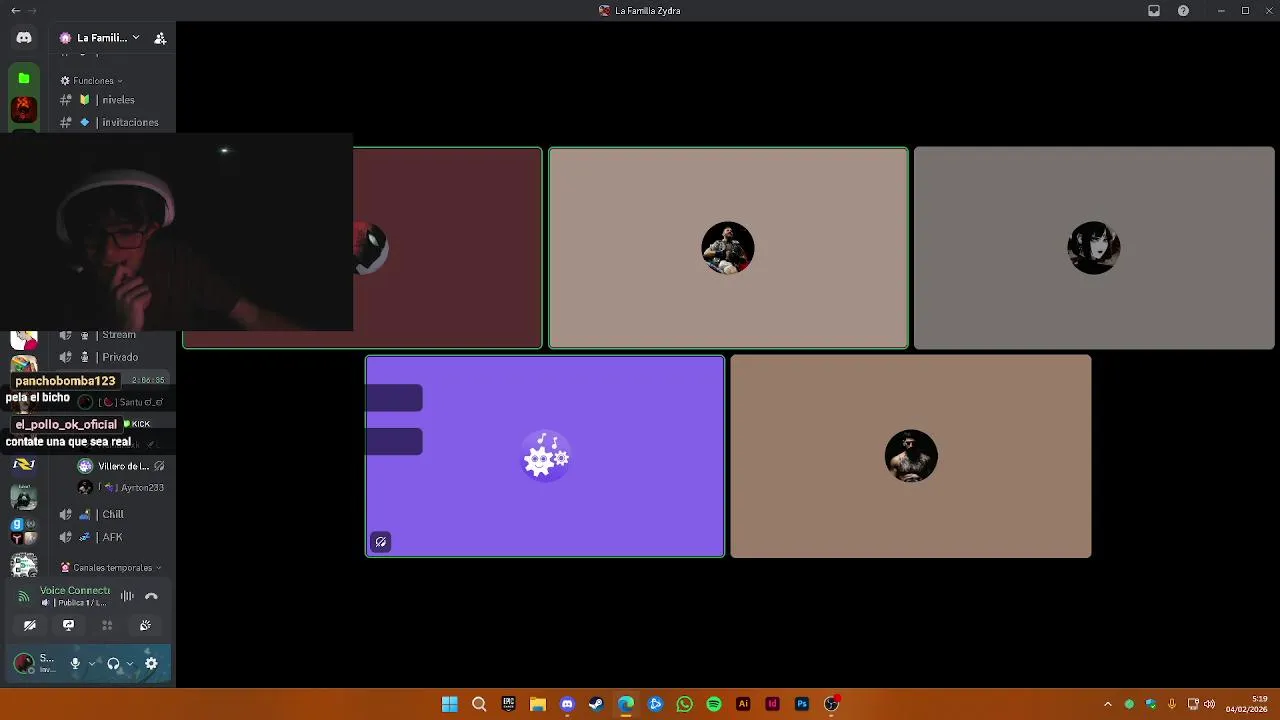The image size is (1280, 720).
Task: Open File Explorer from the taskbar
Action: point(538,704)
